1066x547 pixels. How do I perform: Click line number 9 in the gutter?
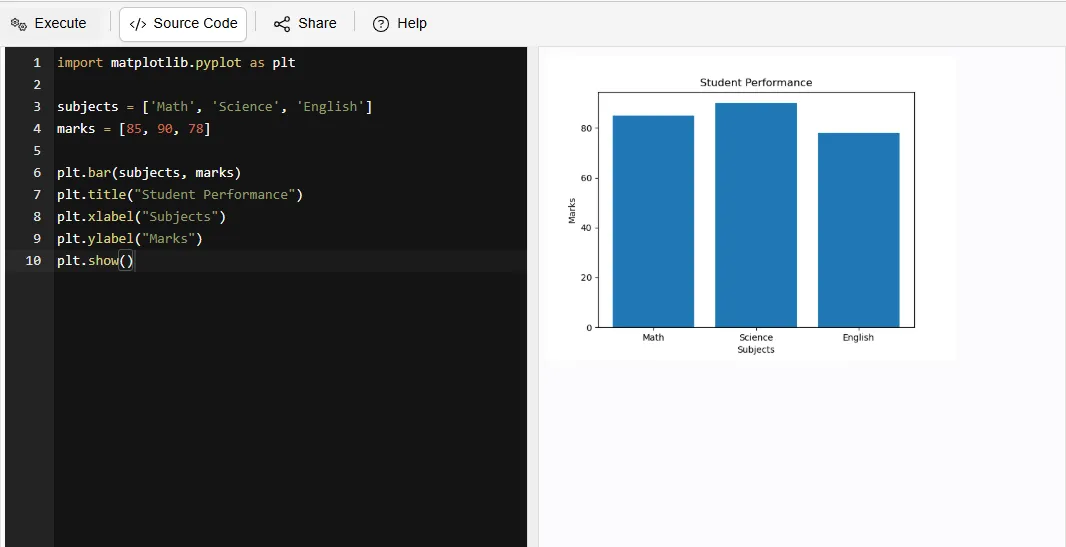[x=37, y=239]
